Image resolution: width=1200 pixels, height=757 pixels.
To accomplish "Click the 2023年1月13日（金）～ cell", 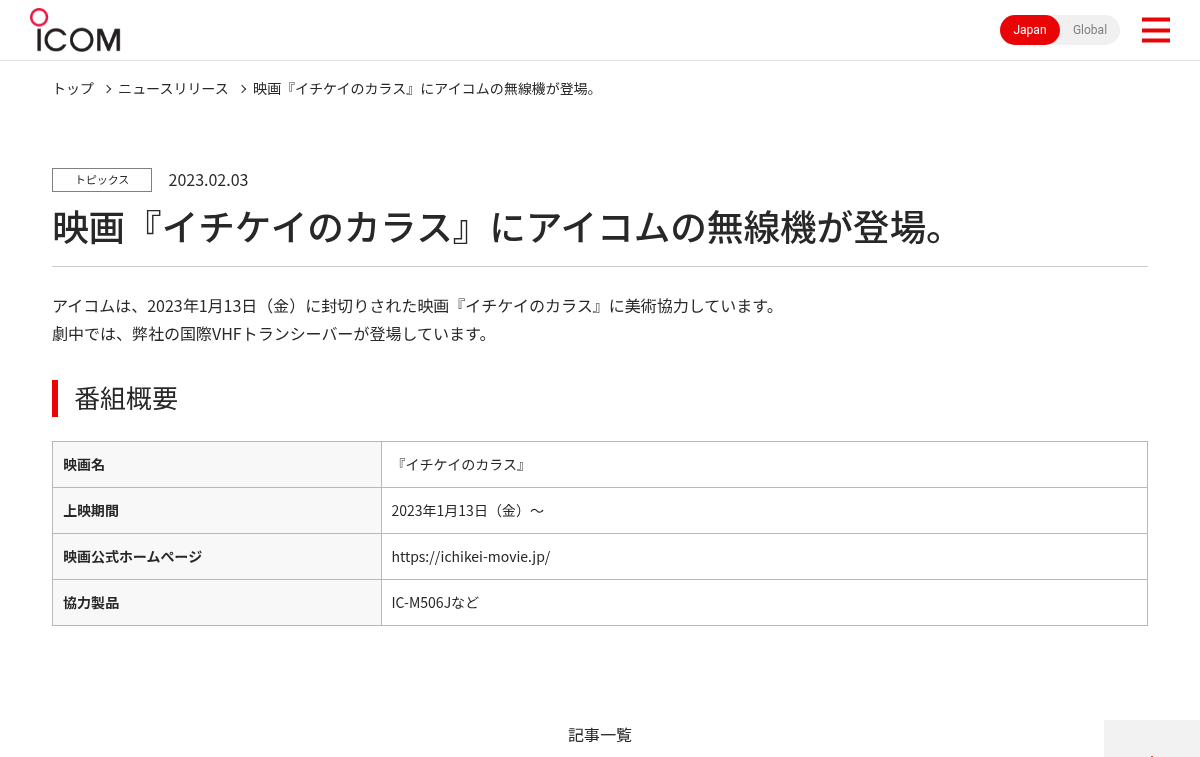I will (764, 511).
